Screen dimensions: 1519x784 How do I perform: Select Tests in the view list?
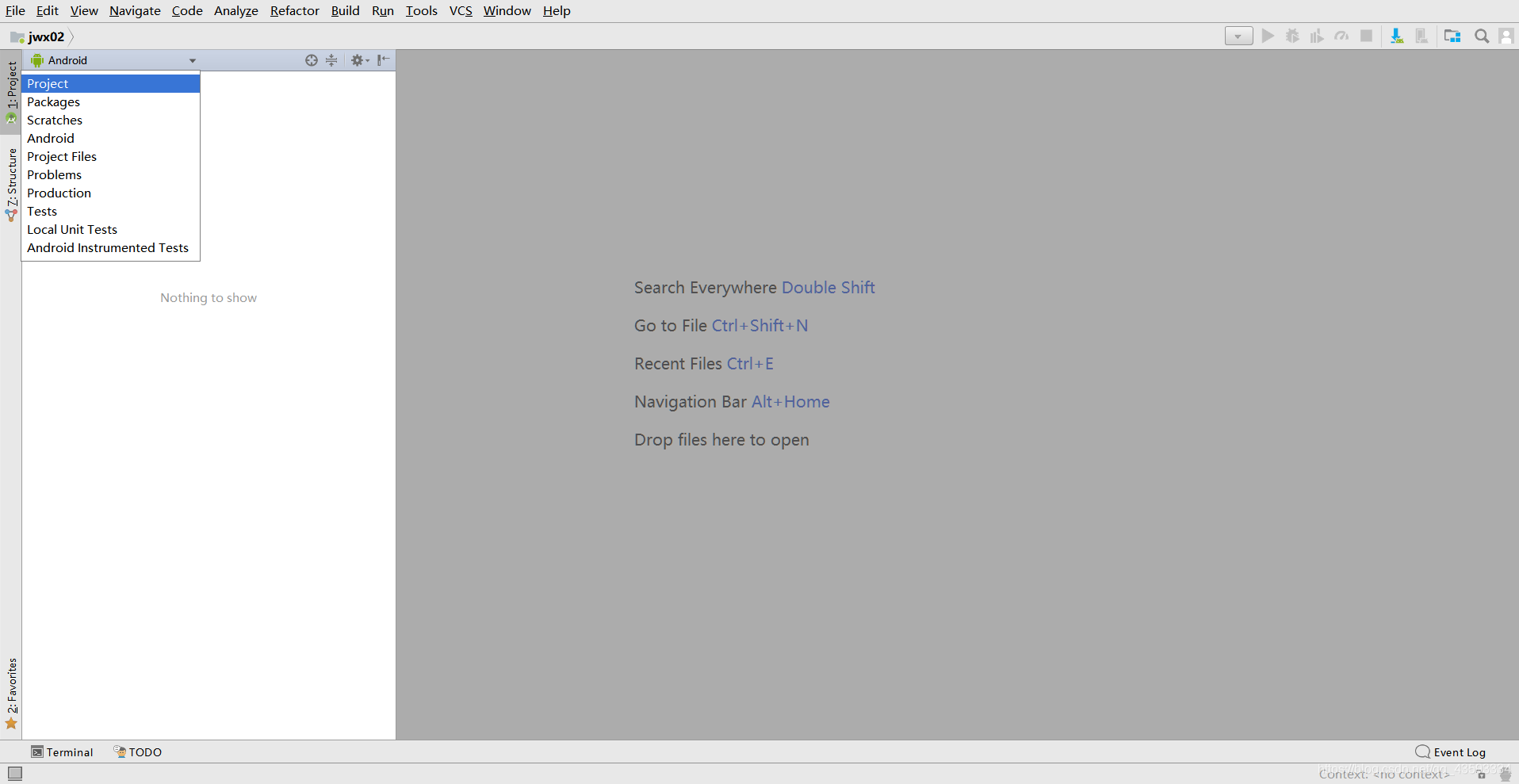coord(111,211)
